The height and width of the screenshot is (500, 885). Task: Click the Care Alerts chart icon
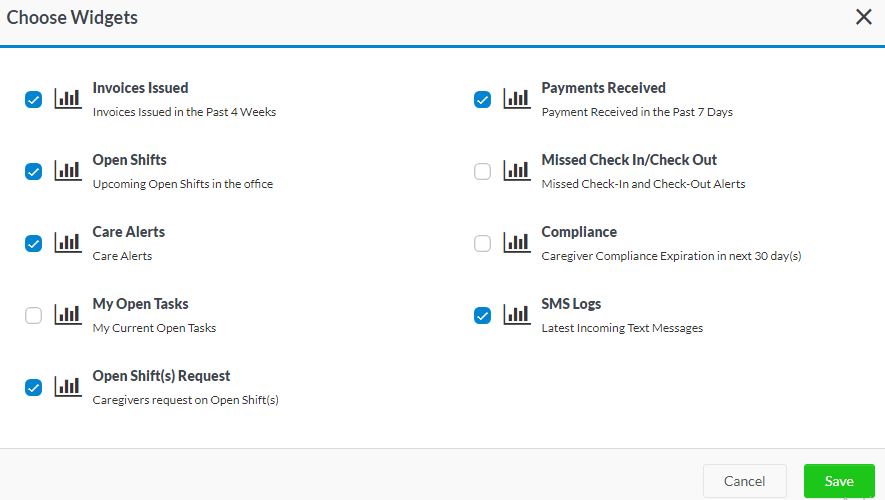point(68,242)
